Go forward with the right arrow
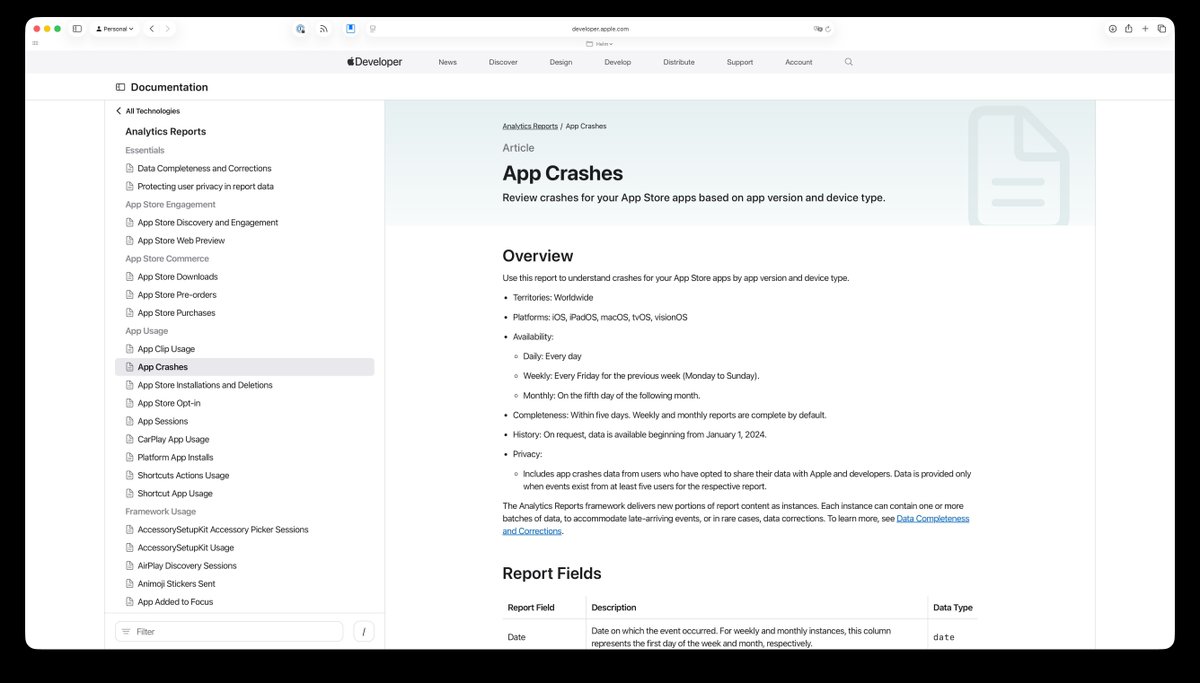Image resolution: width=1200 pixels, height=683 pixels. coord(168,29)
